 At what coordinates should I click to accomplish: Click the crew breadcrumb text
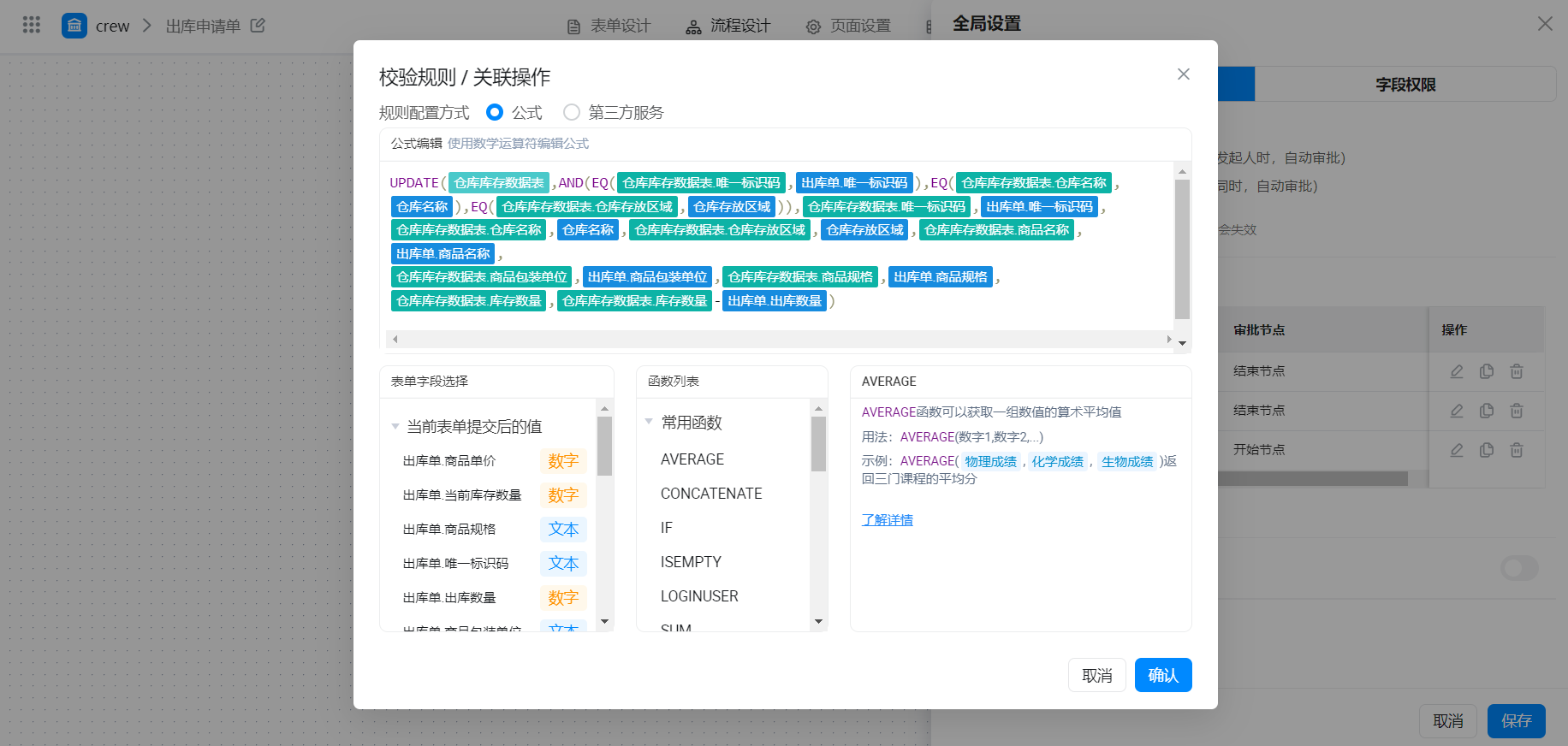pyautogui.click(x=112, y=27)
